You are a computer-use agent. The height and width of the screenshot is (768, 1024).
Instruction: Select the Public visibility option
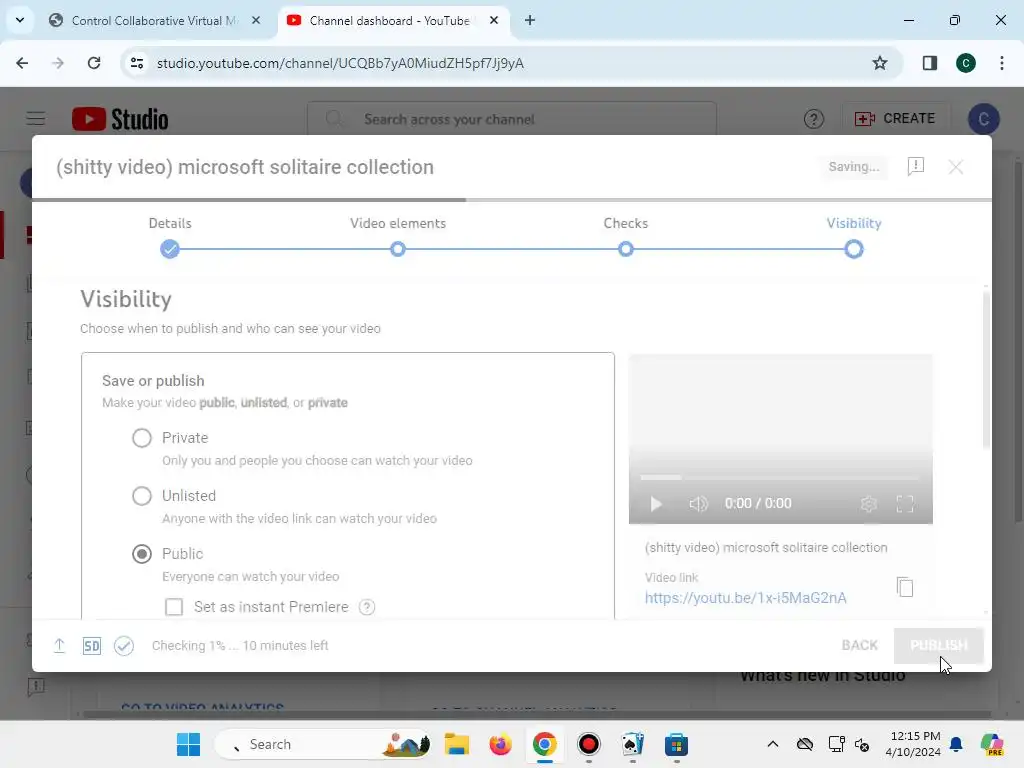pos(142,554)
